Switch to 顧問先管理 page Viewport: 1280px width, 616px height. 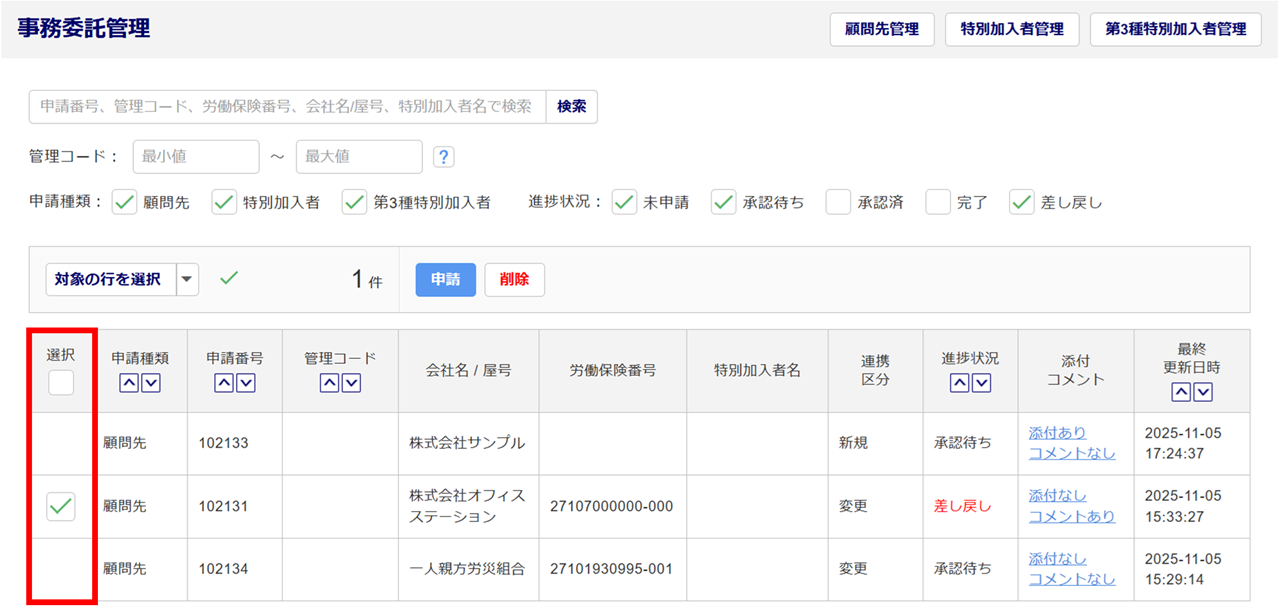click(881, 30)
